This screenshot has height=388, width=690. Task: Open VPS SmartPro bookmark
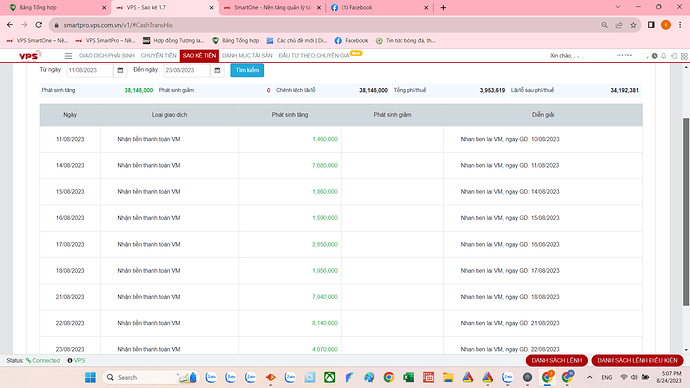click(x=105, y=40)
